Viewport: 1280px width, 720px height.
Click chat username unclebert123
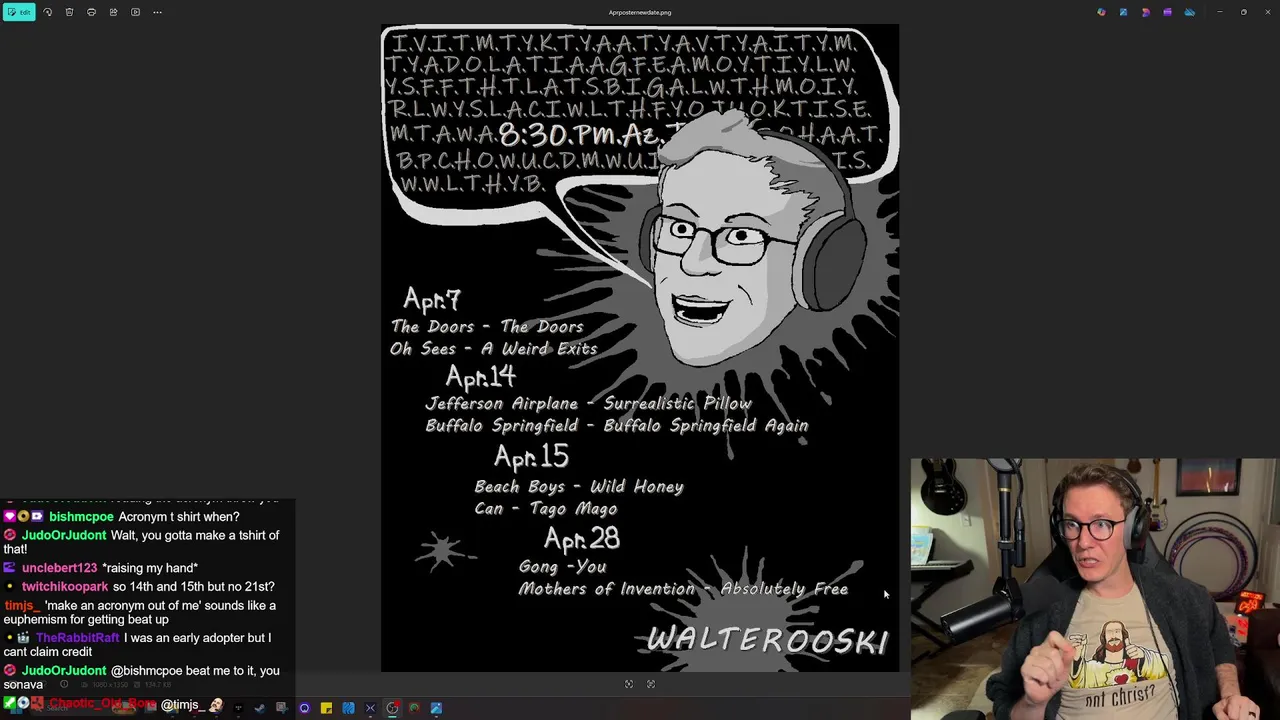(59, 568)
